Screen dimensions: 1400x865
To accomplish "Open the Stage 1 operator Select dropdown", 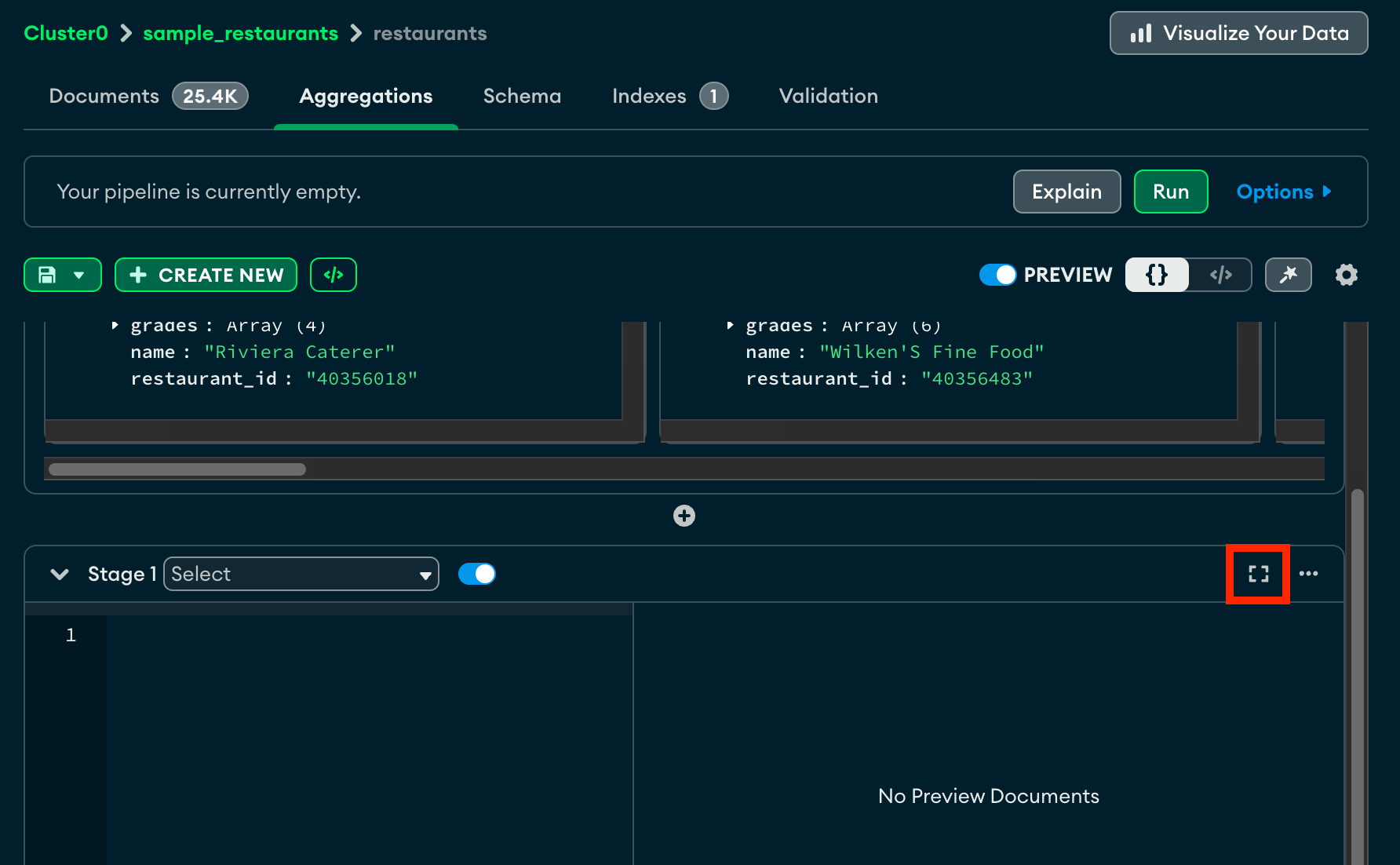I will pos(301,574).
